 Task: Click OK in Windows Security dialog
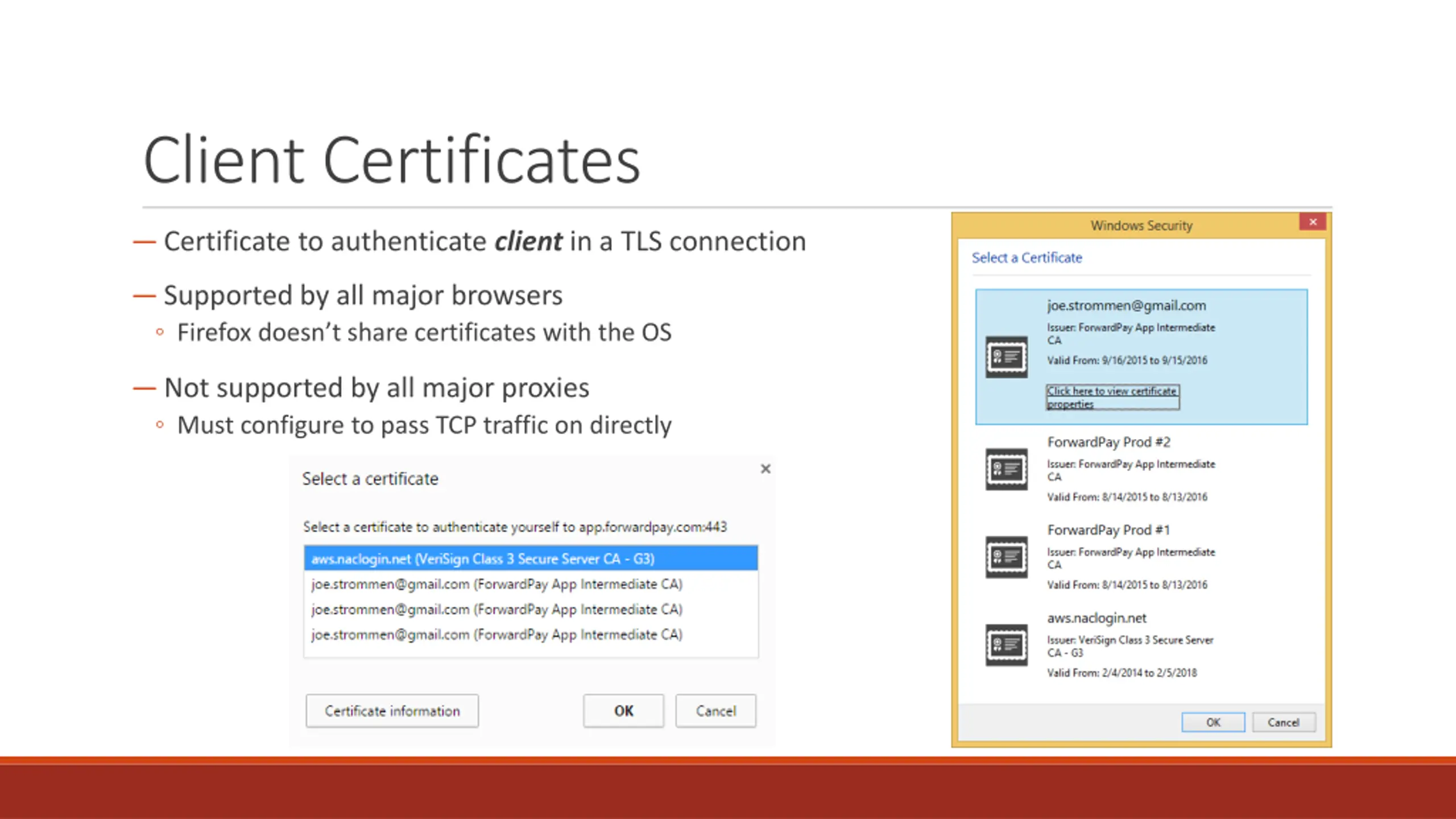[1213, 722]
